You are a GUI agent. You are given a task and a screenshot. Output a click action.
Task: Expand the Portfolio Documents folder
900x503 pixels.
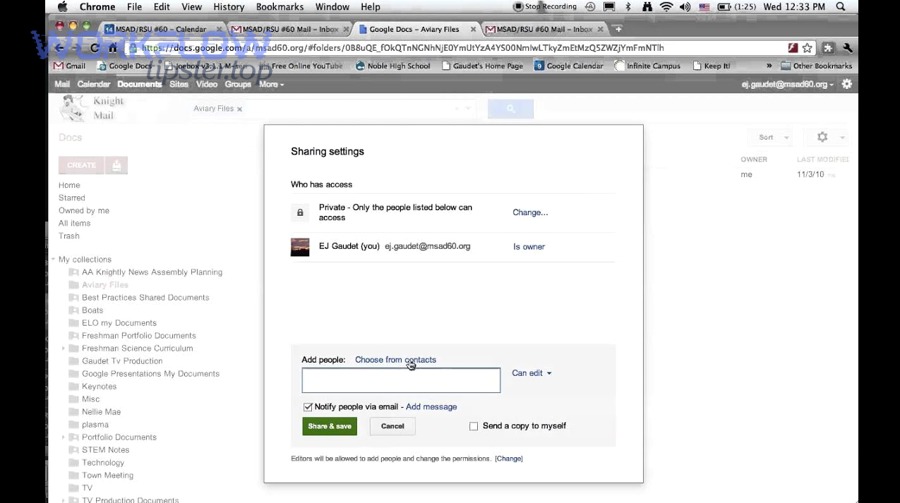[x=63, y=438]
